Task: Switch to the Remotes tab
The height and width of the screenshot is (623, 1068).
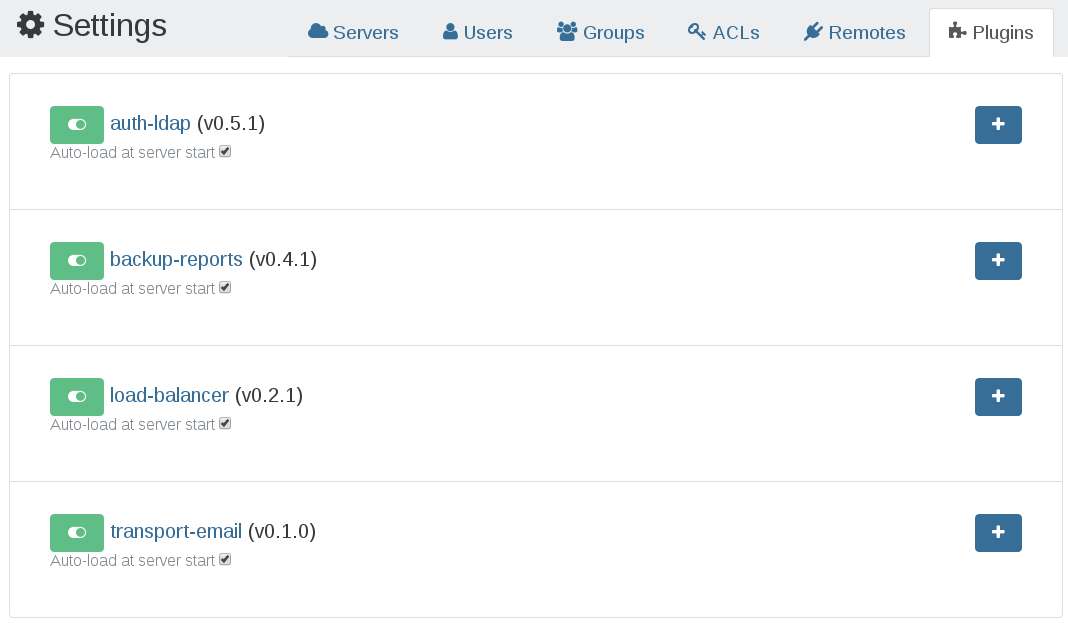Action: coord(854,32)
